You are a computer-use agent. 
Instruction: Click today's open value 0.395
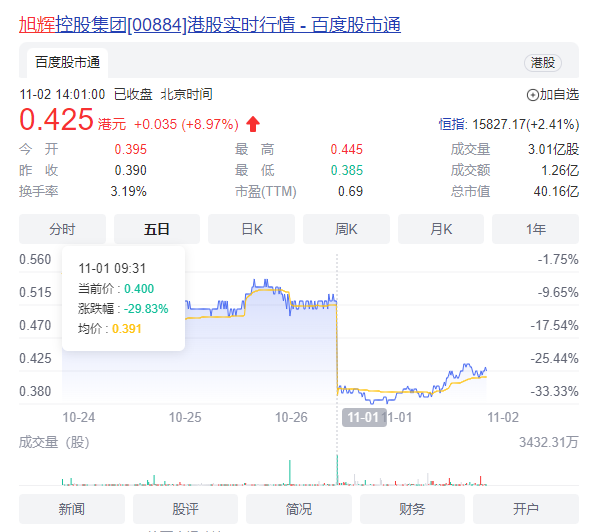pos(130,149)
